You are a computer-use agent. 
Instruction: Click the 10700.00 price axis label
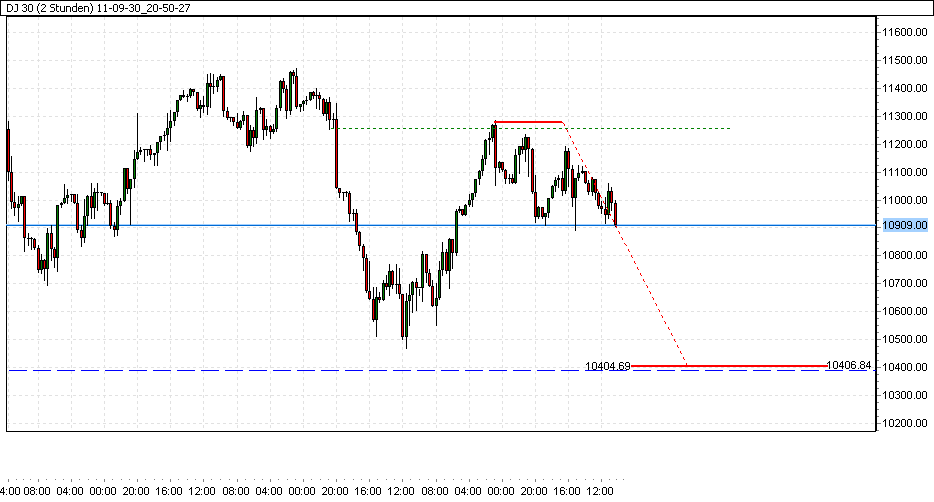click(905, 283)
